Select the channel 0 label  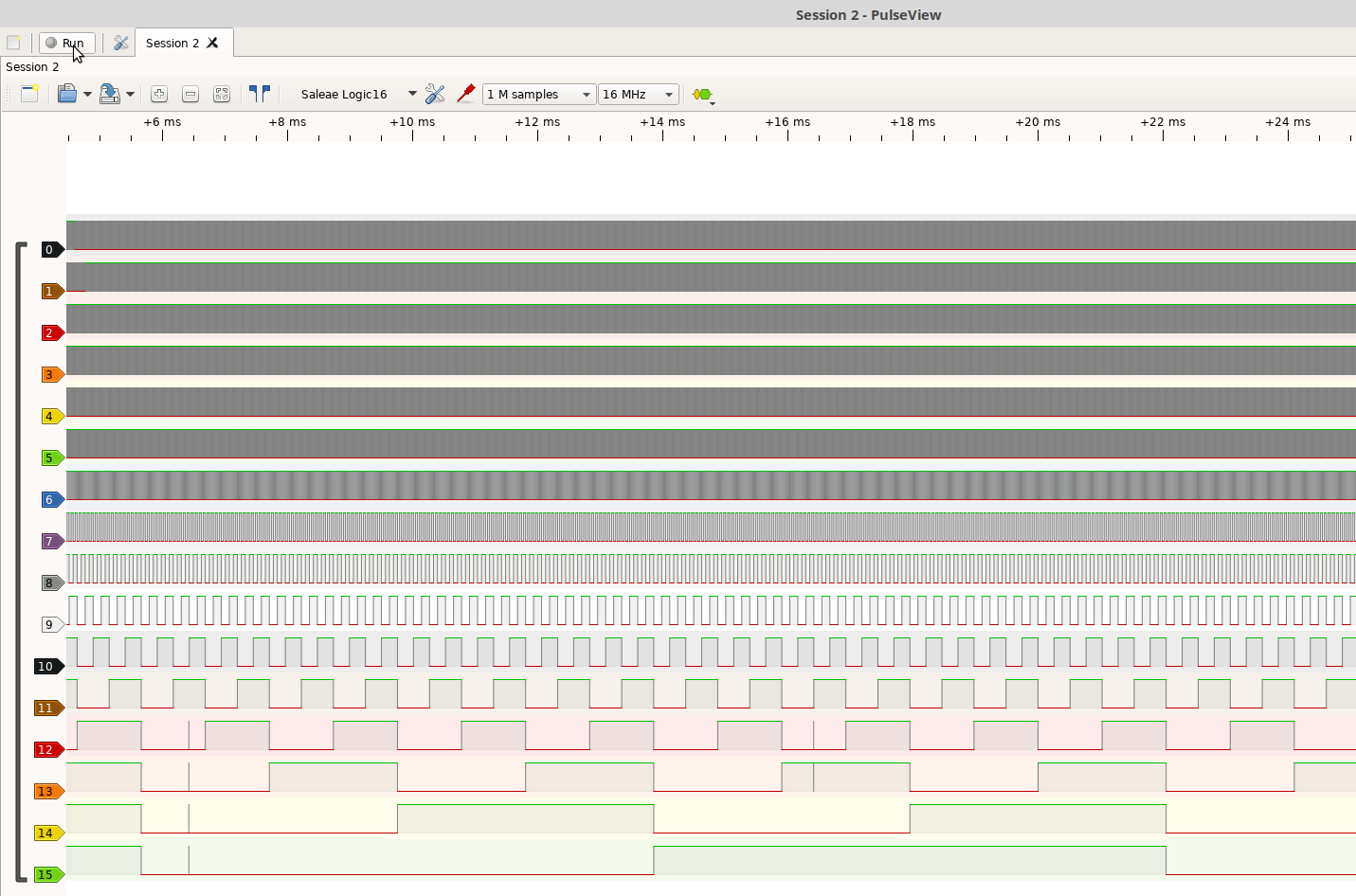[52, 249]
